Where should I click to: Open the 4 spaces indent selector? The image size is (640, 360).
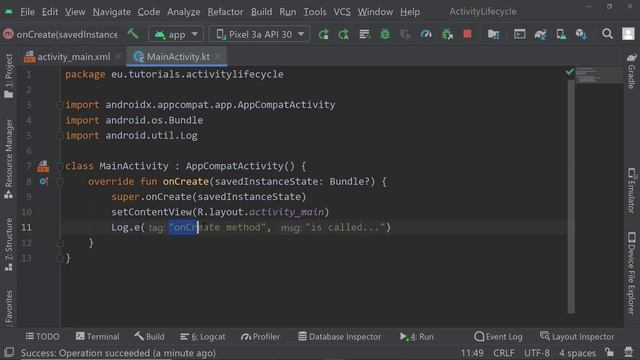(577, 353)
